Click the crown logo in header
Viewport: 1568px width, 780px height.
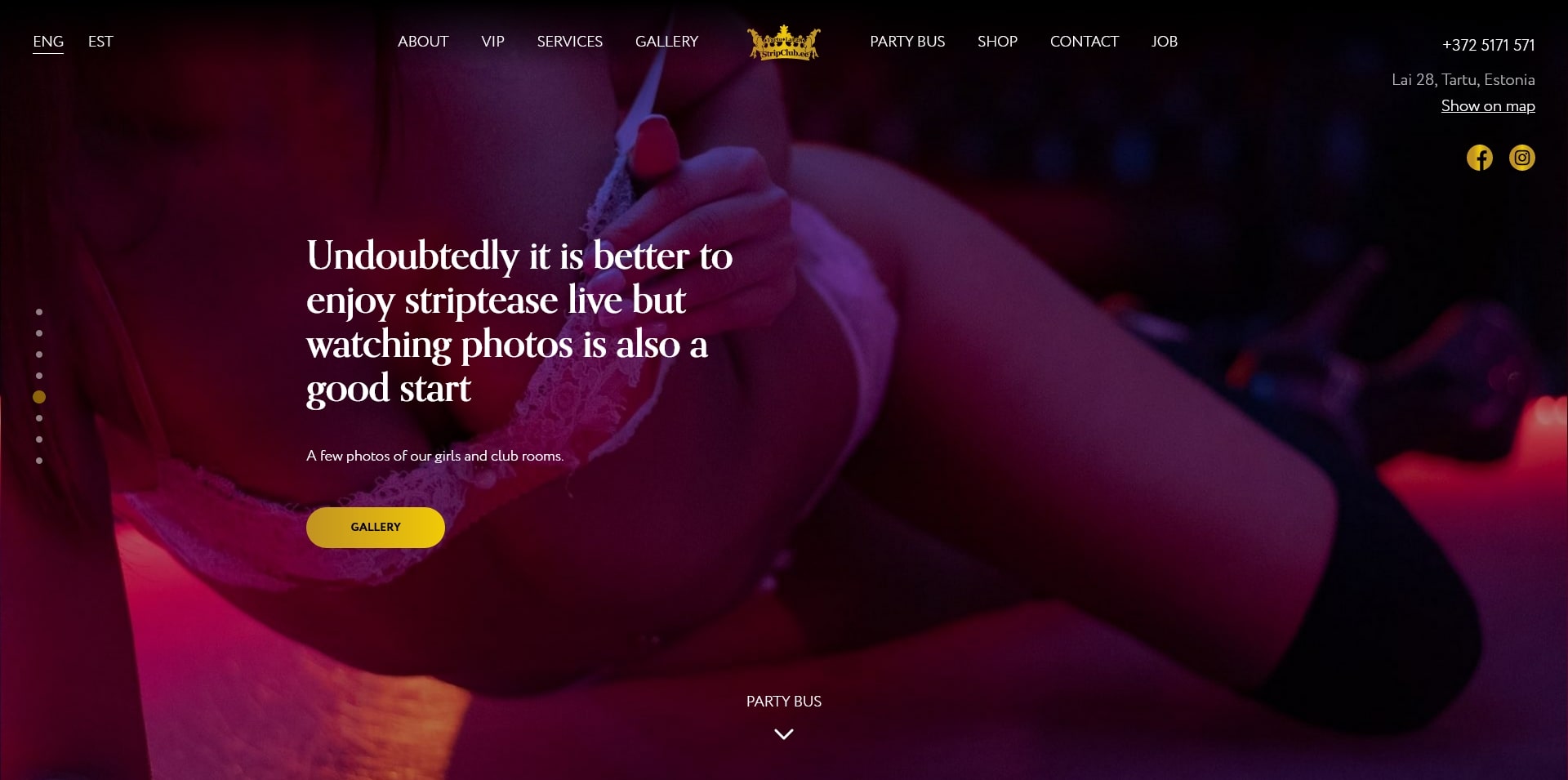pos(783,42)
